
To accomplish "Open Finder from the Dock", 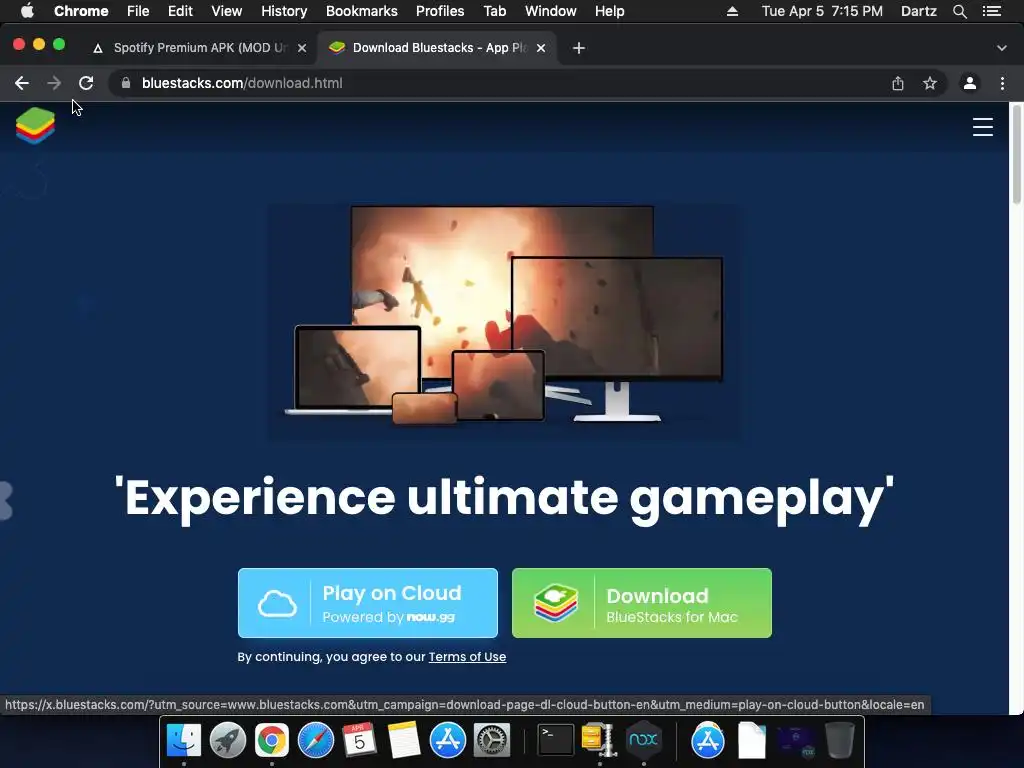I will click(x=184, y=741).
